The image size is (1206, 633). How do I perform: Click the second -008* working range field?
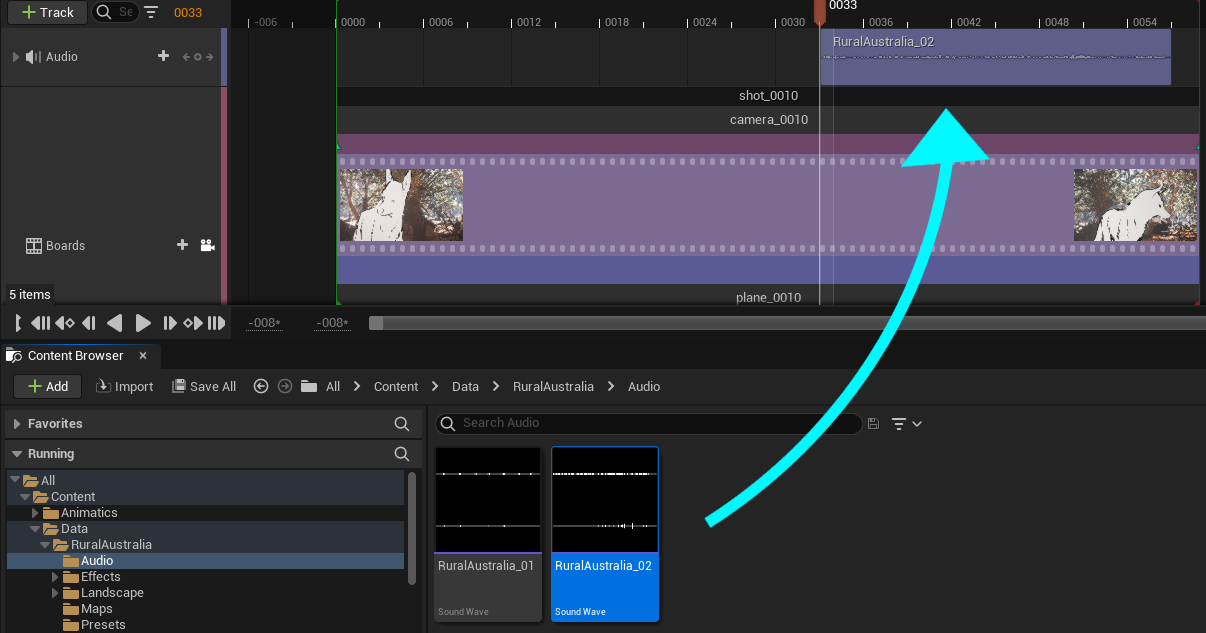click(x=332, y=323)
